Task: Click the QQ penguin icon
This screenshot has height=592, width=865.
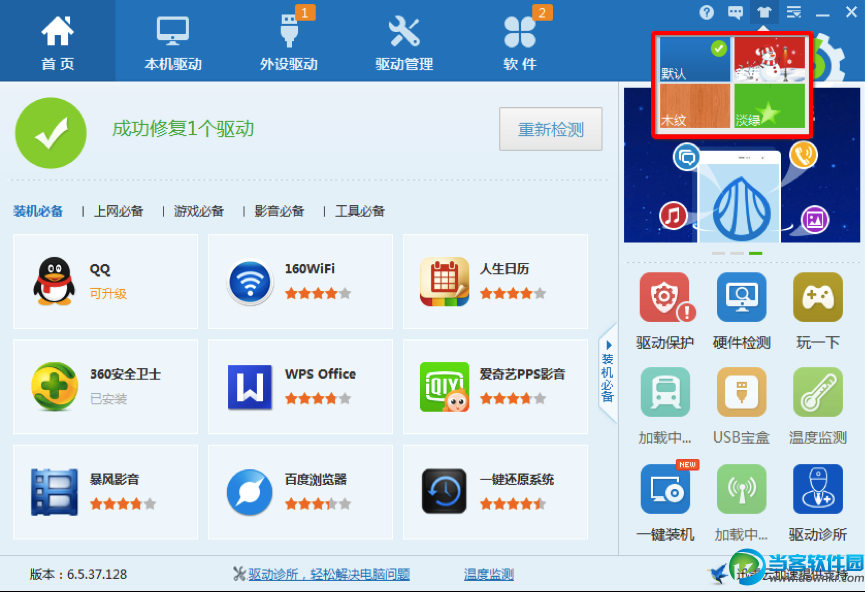Action: pyautogui.click(x=54, y=281)
